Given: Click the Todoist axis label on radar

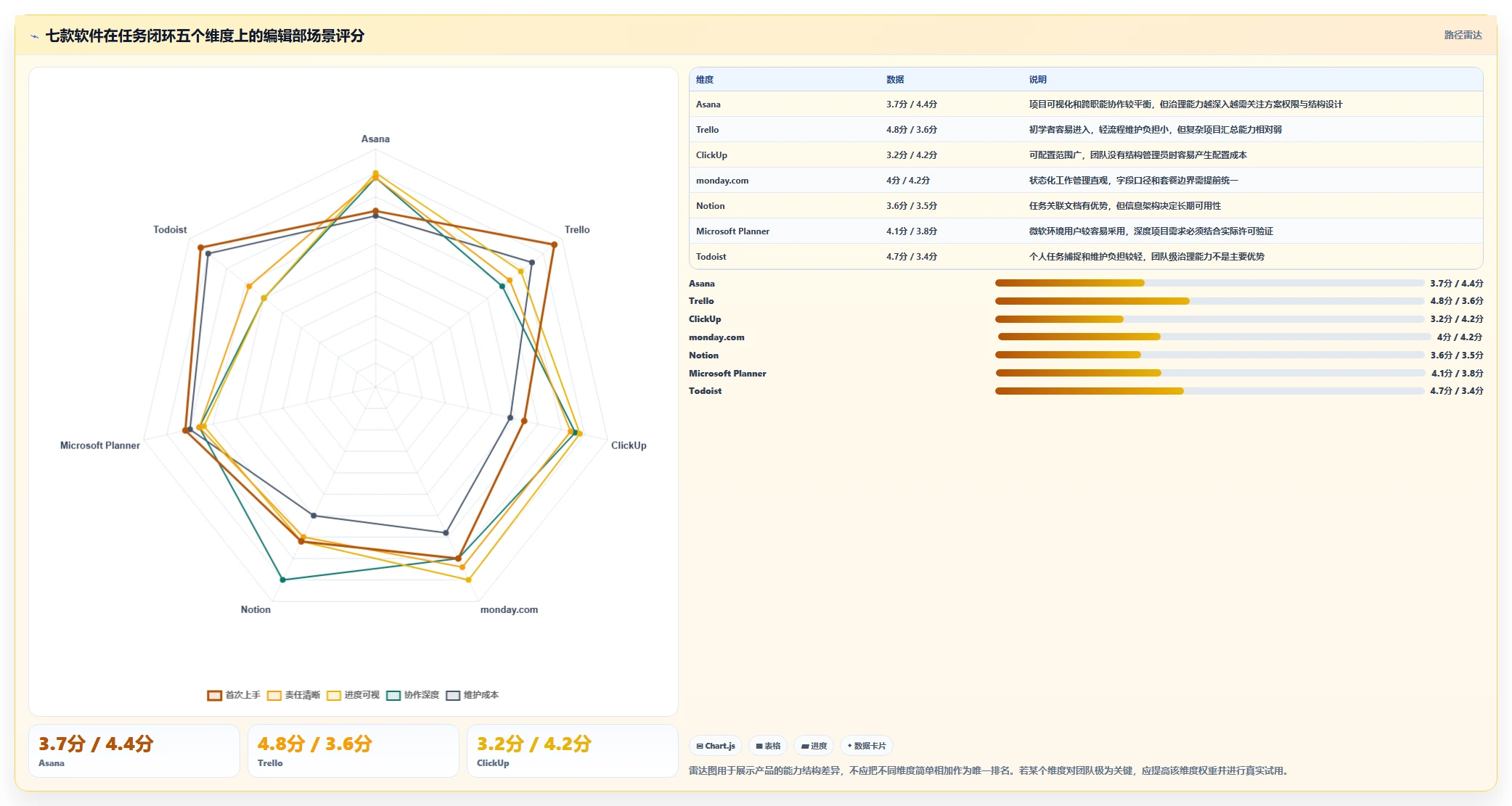Looking at the screenshot, I should tap(170, 230).
